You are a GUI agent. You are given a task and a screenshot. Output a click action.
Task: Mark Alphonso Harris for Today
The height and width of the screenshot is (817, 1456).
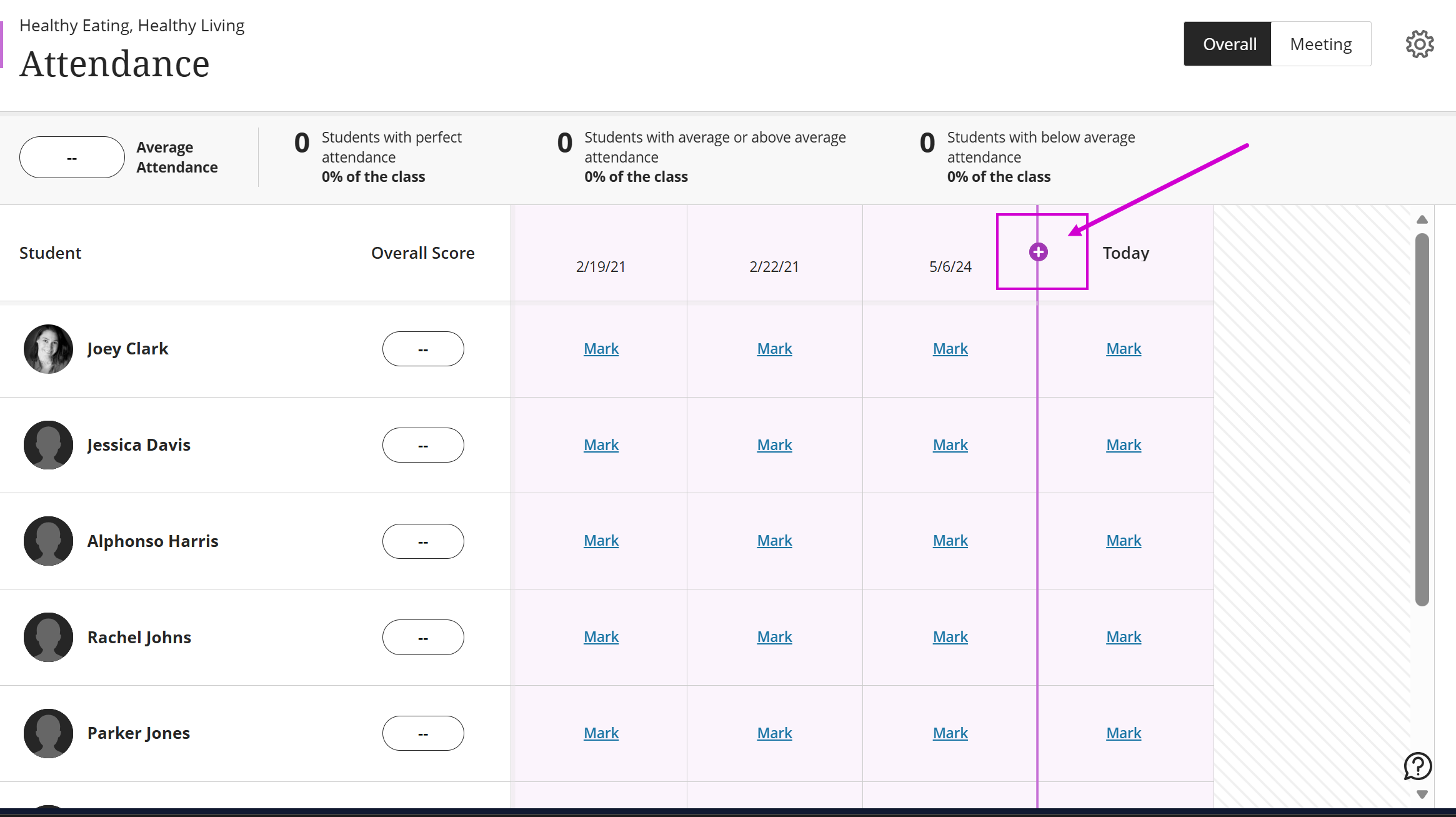(1124, 541)
